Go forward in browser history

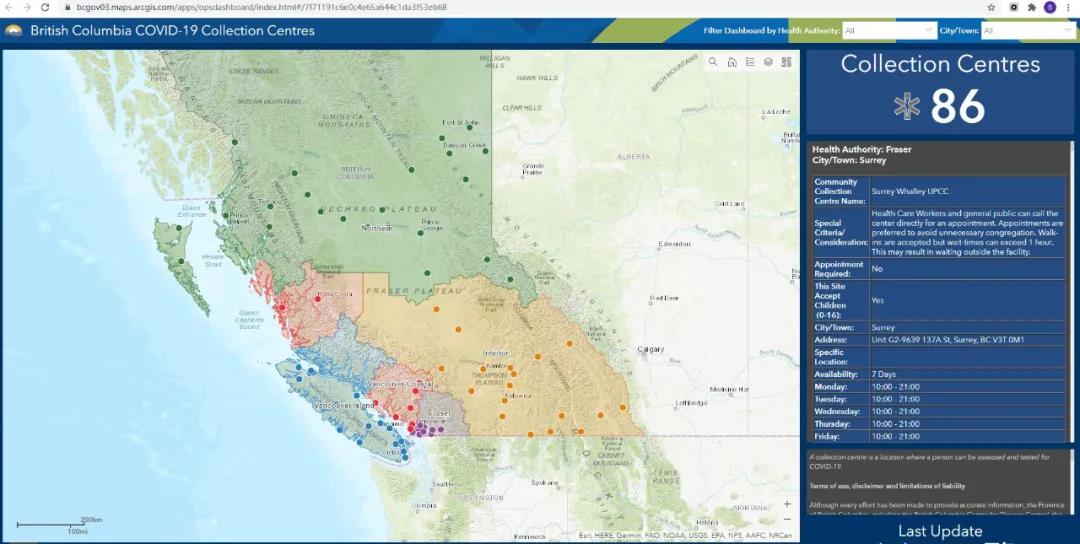tap(27, 8)
